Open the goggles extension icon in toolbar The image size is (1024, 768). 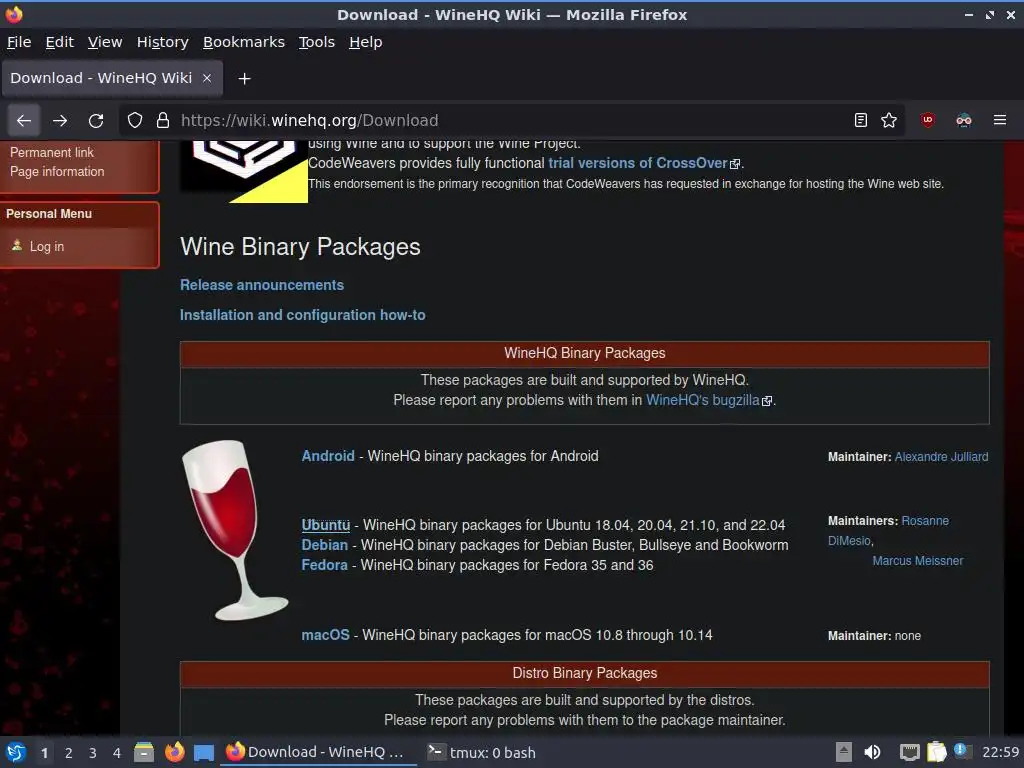pos(963,120)
